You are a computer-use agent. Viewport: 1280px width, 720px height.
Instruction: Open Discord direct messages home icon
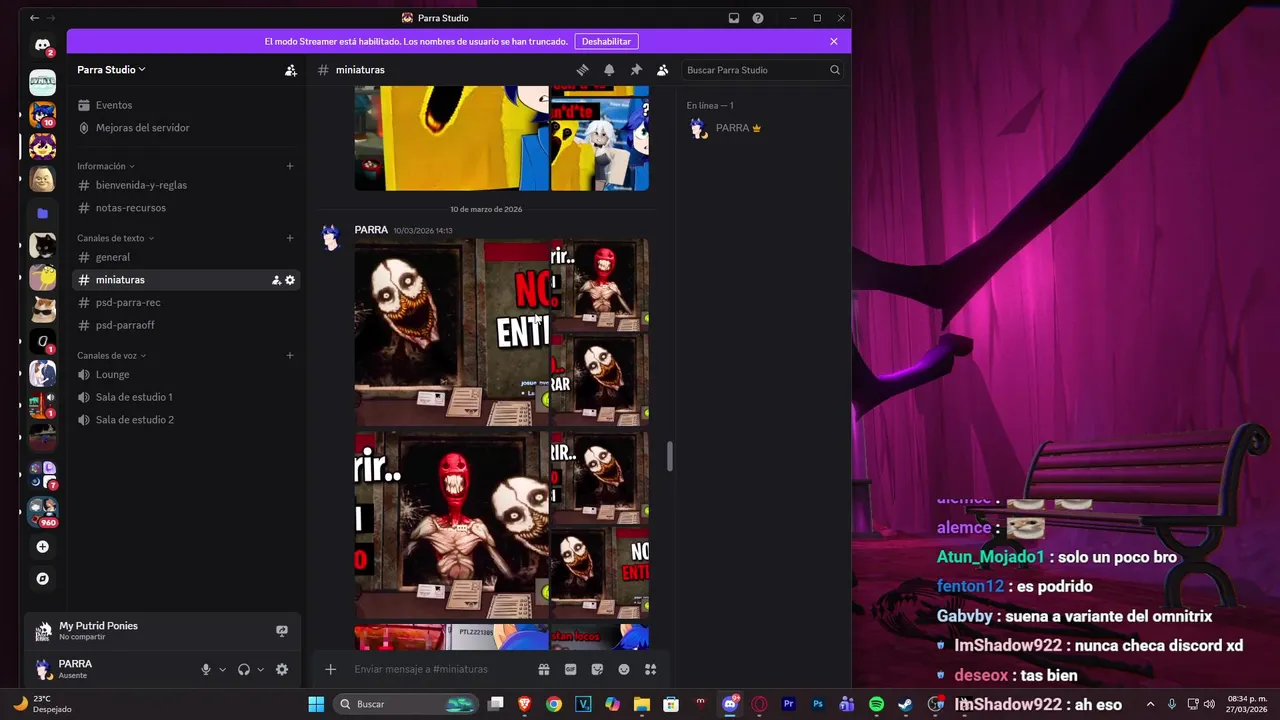[x=42, y=45]
